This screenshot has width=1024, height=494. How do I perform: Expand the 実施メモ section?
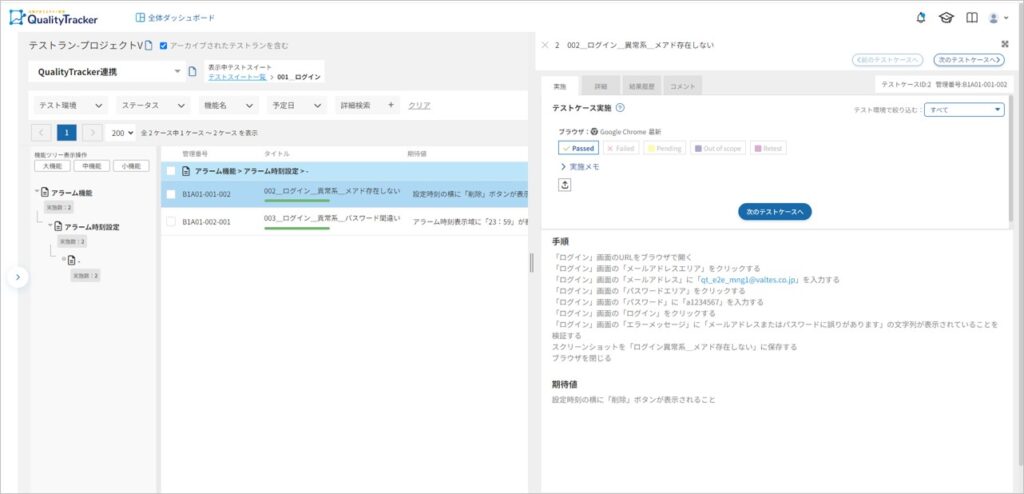tap(579, 167)
